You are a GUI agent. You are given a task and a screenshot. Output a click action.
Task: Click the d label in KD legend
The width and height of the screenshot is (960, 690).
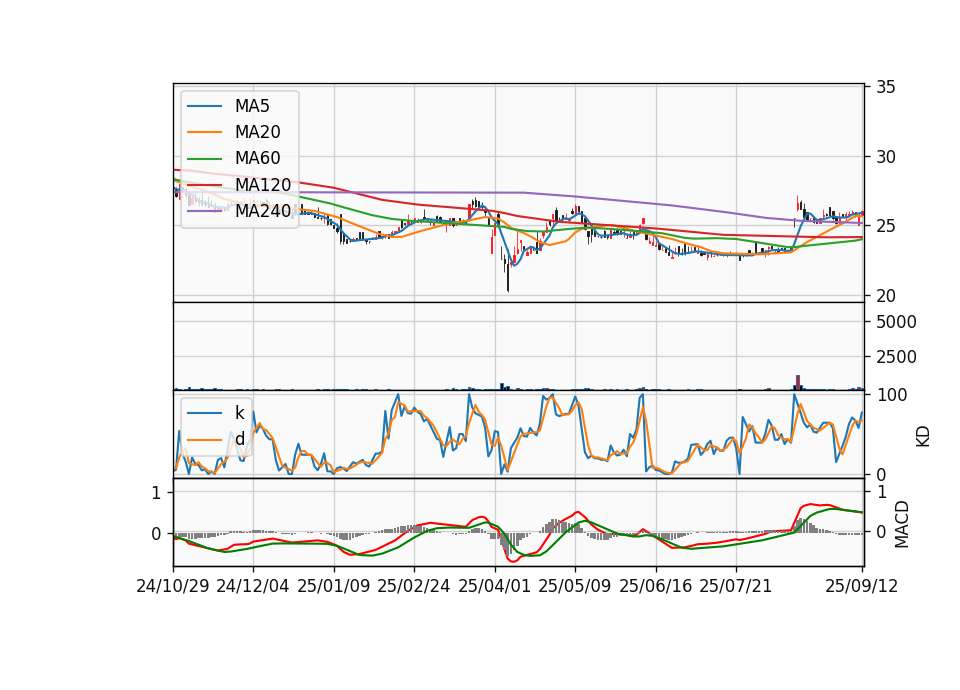pyautogui.click(x=239, y=439)
